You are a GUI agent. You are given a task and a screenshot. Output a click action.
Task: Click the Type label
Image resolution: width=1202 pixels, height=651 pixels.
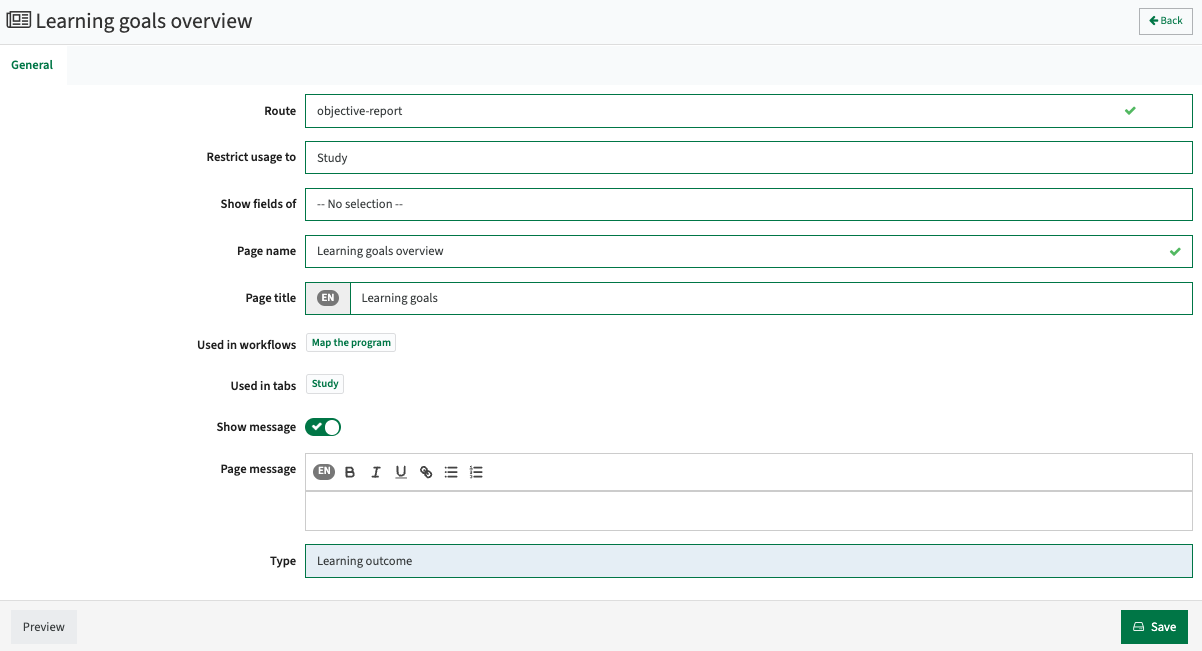(283, 561)
